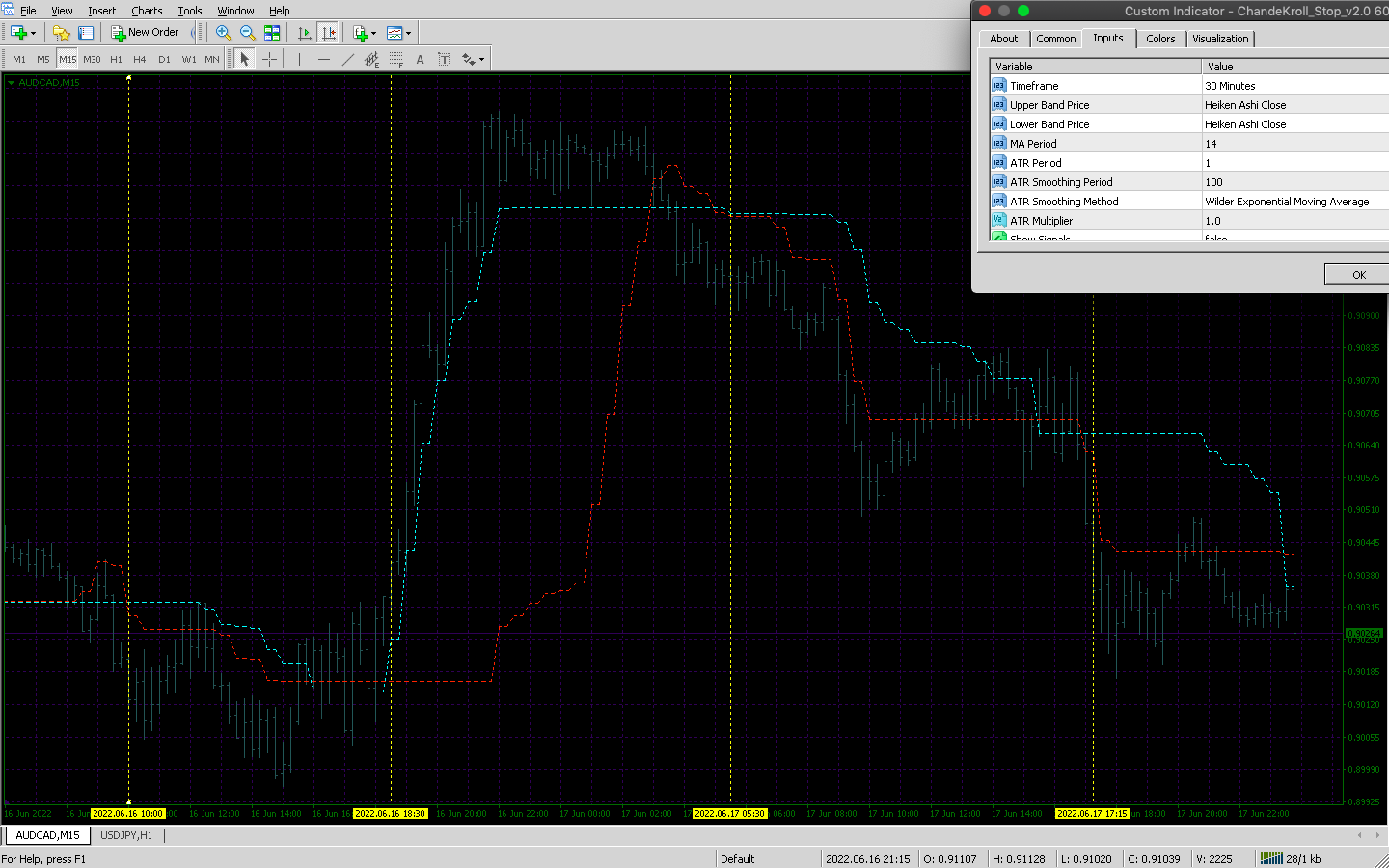Click the Tile Windows icon
The image size is (1389, 868).
coord(272,33)
